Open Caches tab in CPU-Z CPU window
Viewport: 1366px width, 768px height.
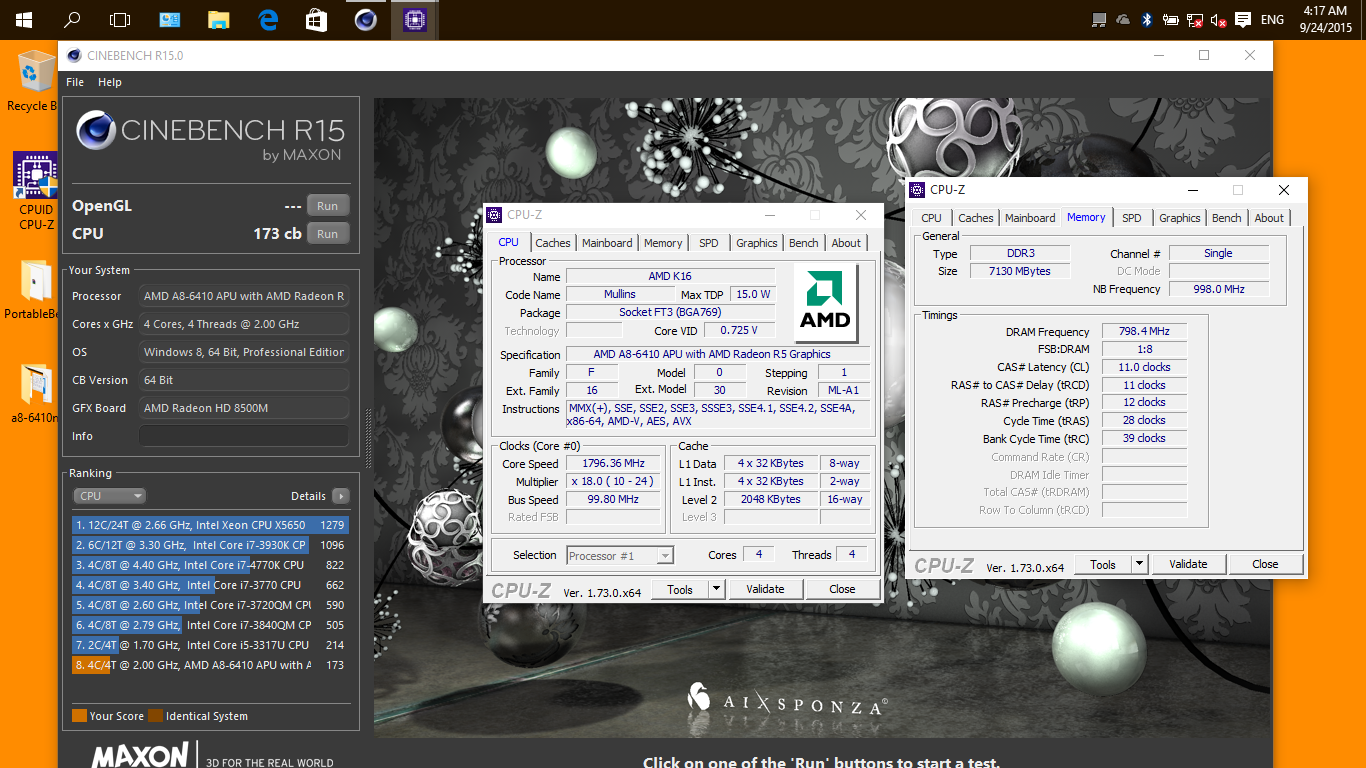tap(552, 243)
